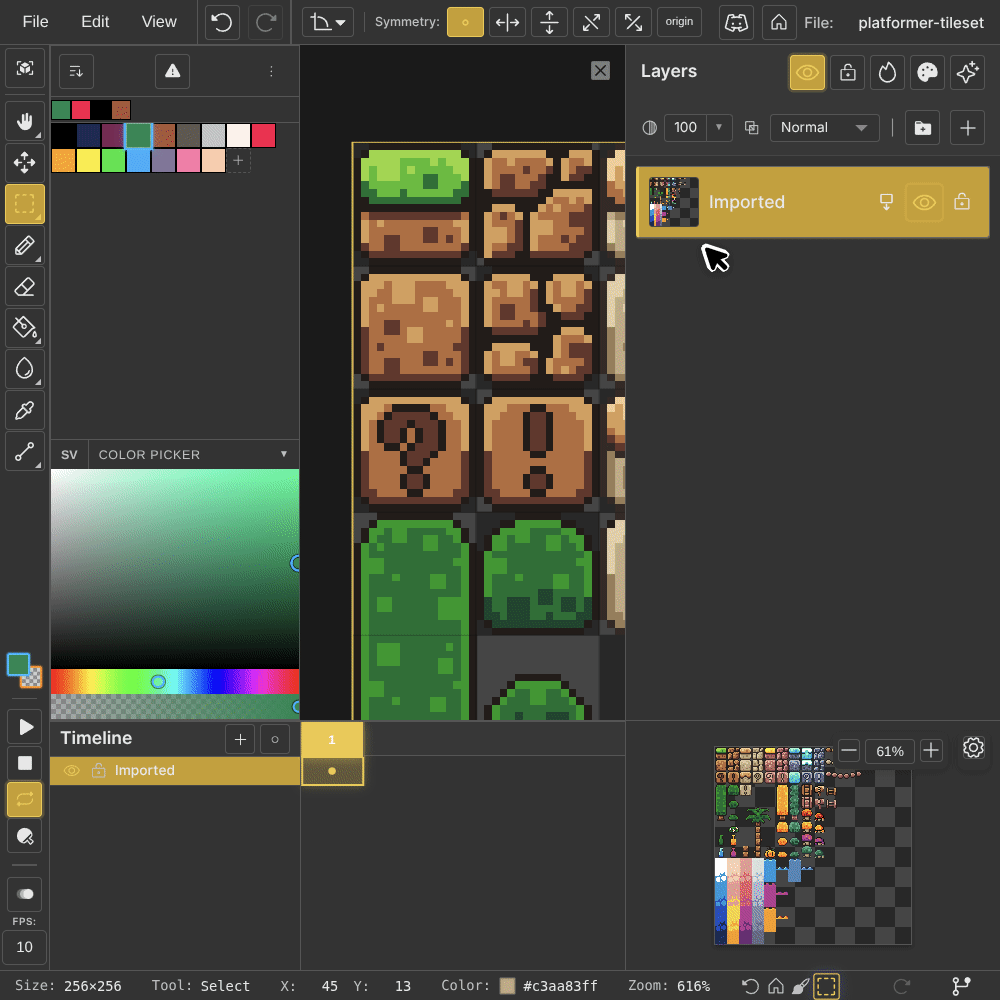This screenshot has width=1000, height=1000.
Task: Click the palette sort icon
Action: coord(77,71)
